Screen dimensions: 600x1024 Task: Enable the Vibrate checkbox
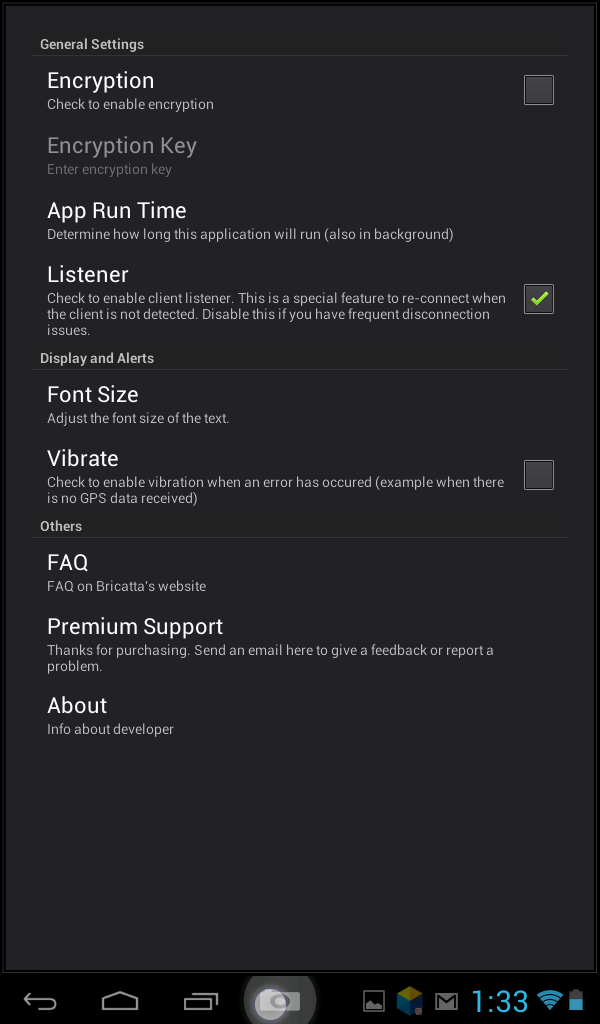[538, 474]
